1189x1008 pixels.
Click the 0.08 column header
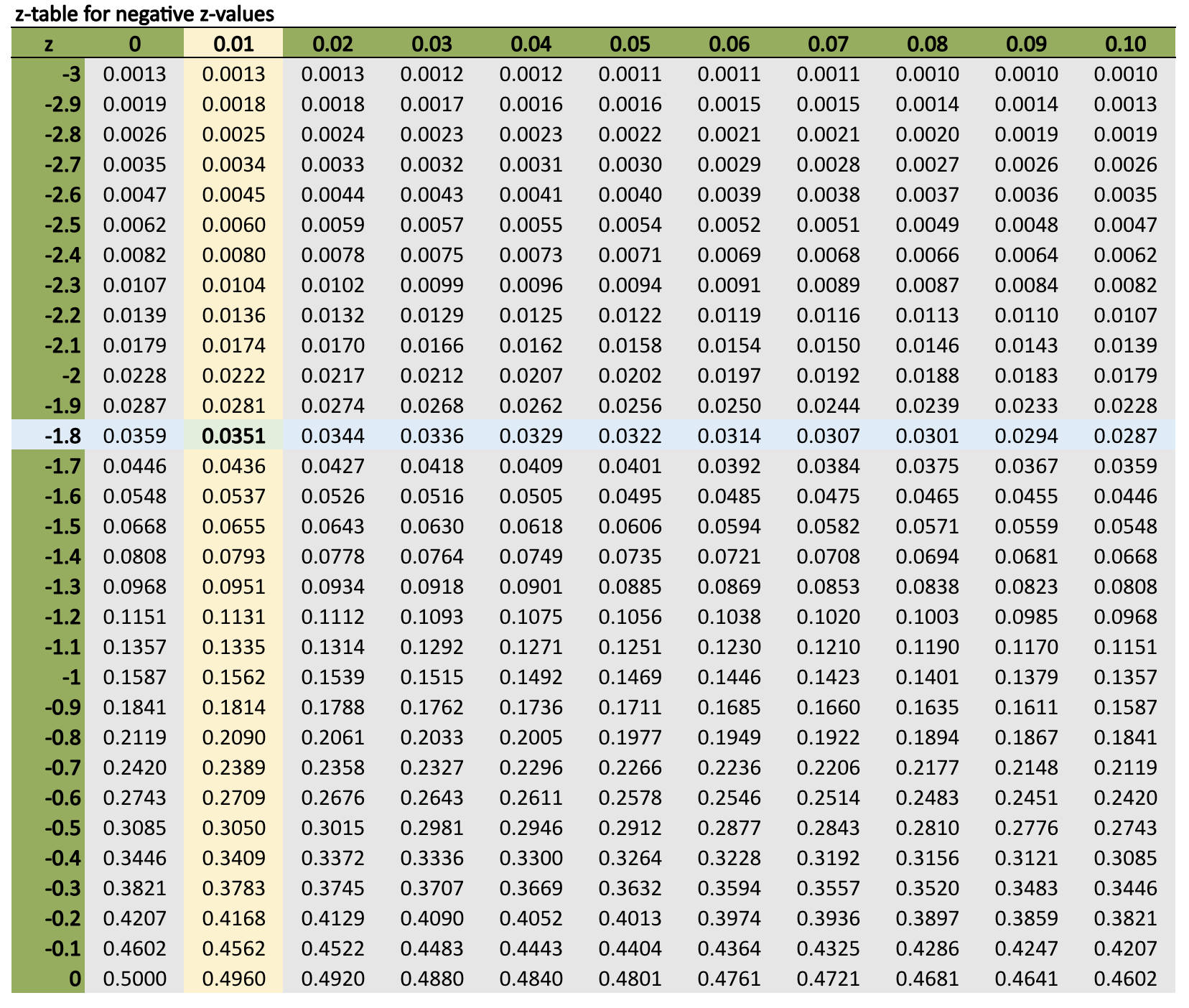(x=927, y=44)
